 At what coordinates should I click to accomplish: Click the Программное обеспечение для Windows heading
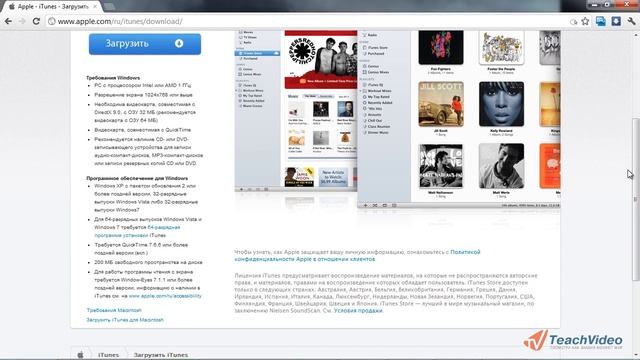coord(137,178)
